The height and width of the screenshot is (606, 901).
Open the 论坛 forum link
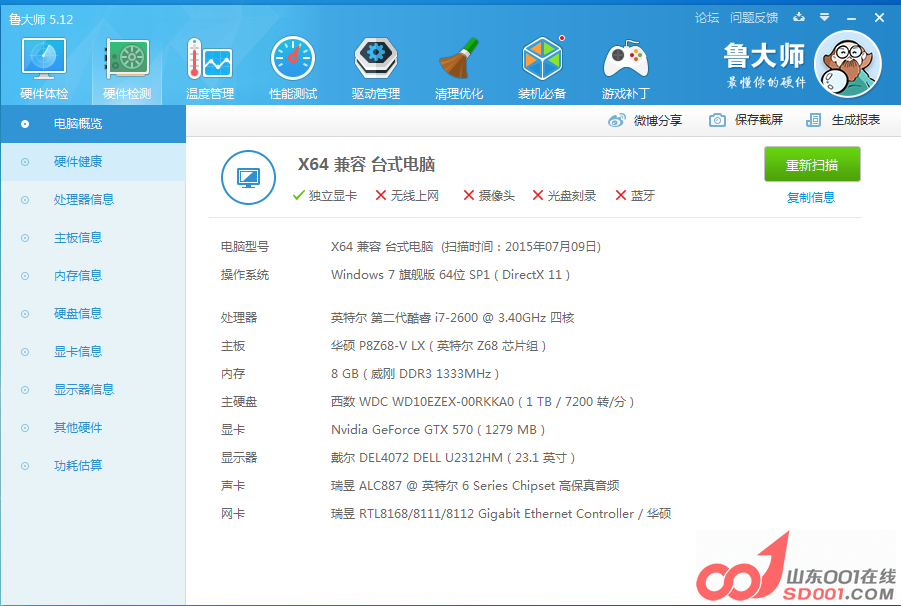click(707, 18)
